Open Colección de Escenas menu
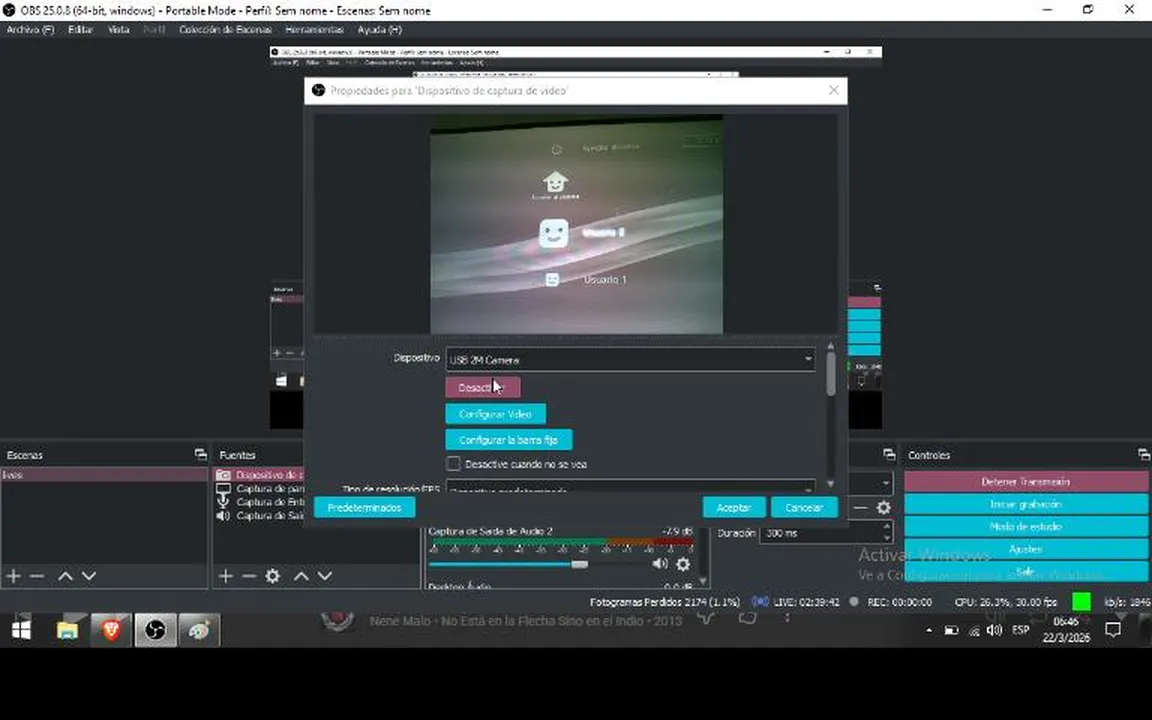The width and height of the screenshot is (1152, 720). click(x=225, y=29)
